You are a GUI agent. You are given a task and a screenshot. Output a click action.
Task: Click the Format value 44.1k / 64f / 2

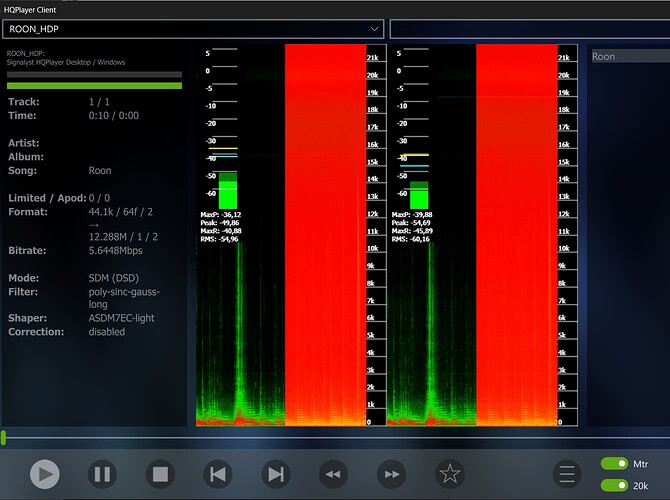(120, 212)
